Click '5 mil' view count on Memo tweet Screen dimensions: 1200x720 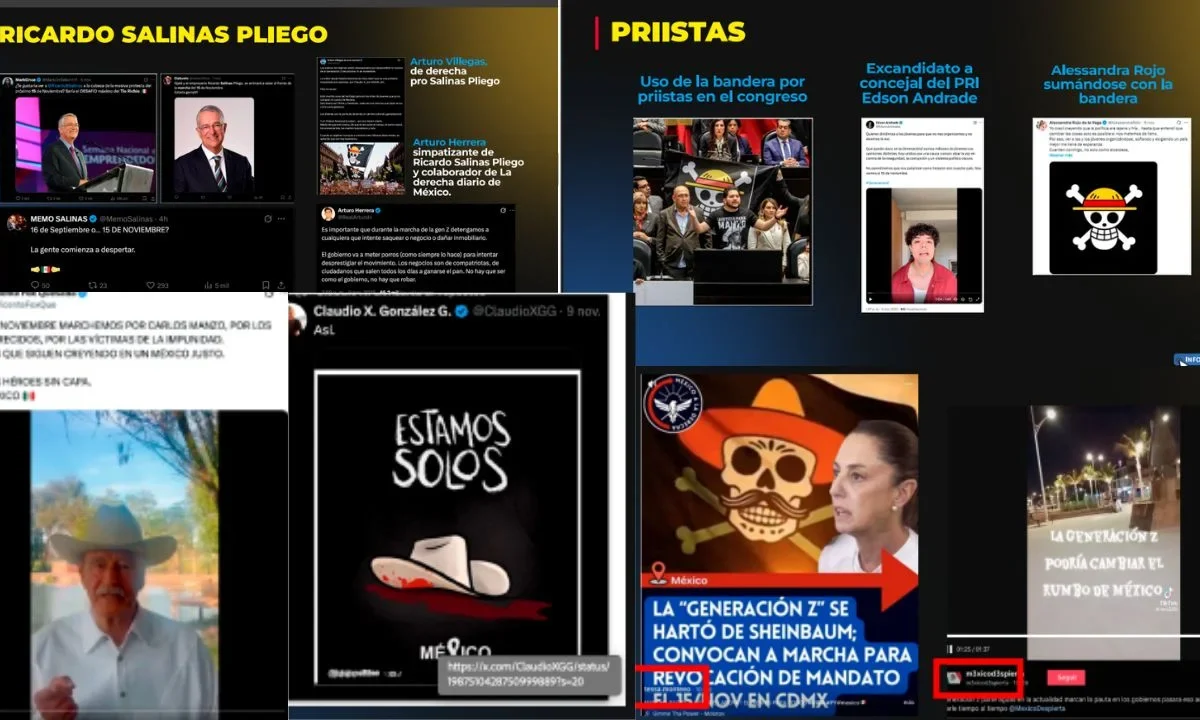tap(222, 285)
